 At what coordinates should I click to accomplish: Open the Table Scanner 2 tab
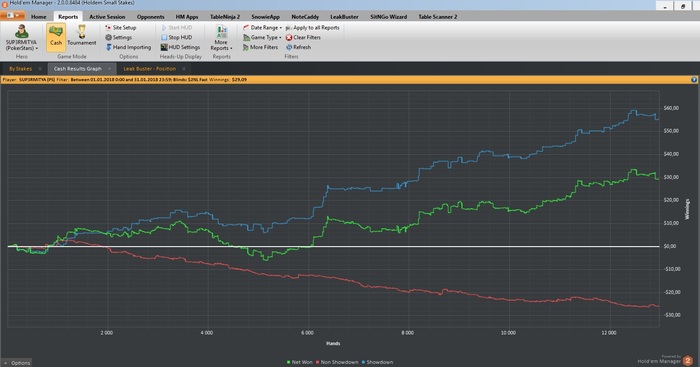pyautogui.click(x=438, y=17)
